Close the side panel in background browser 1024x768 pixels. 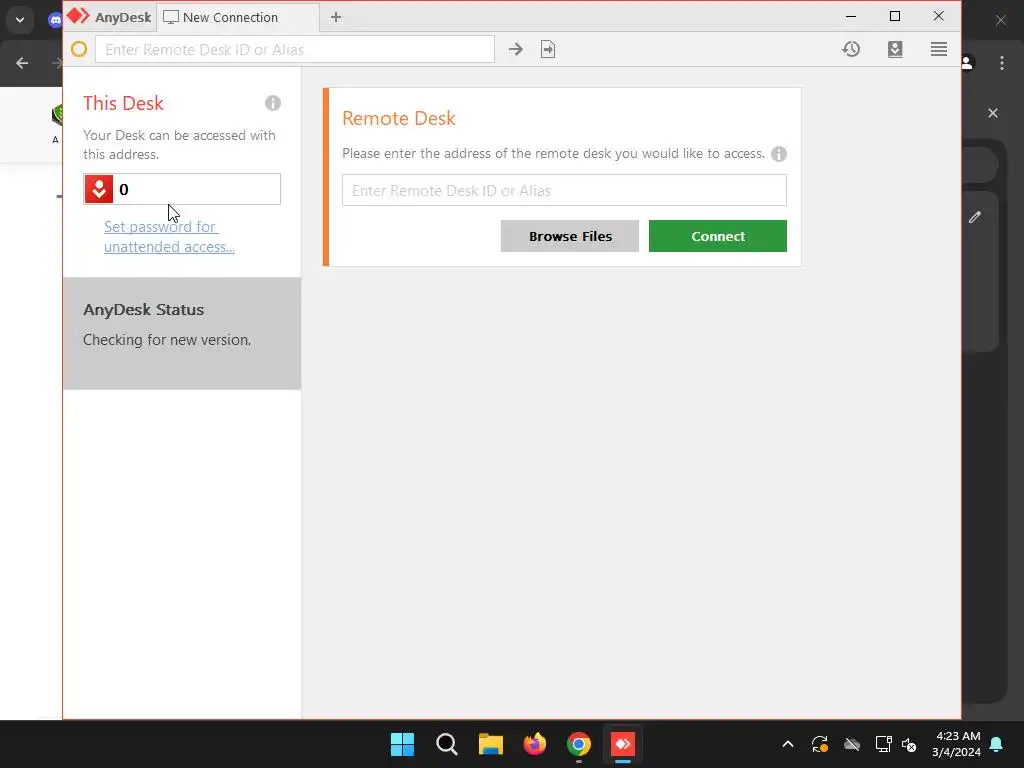pyautogui.click(x=993, y=113)
